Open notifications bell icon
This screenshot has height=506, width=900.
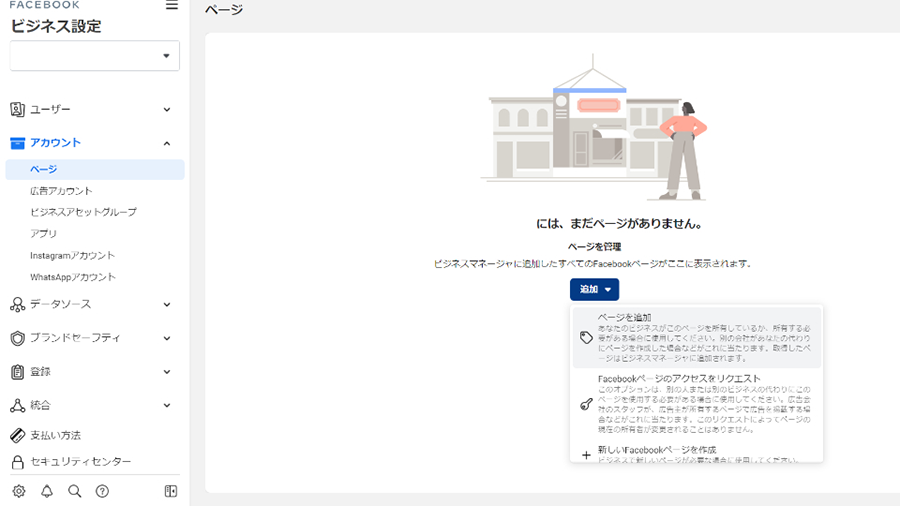pyautogui.click(x=47, y=491)
